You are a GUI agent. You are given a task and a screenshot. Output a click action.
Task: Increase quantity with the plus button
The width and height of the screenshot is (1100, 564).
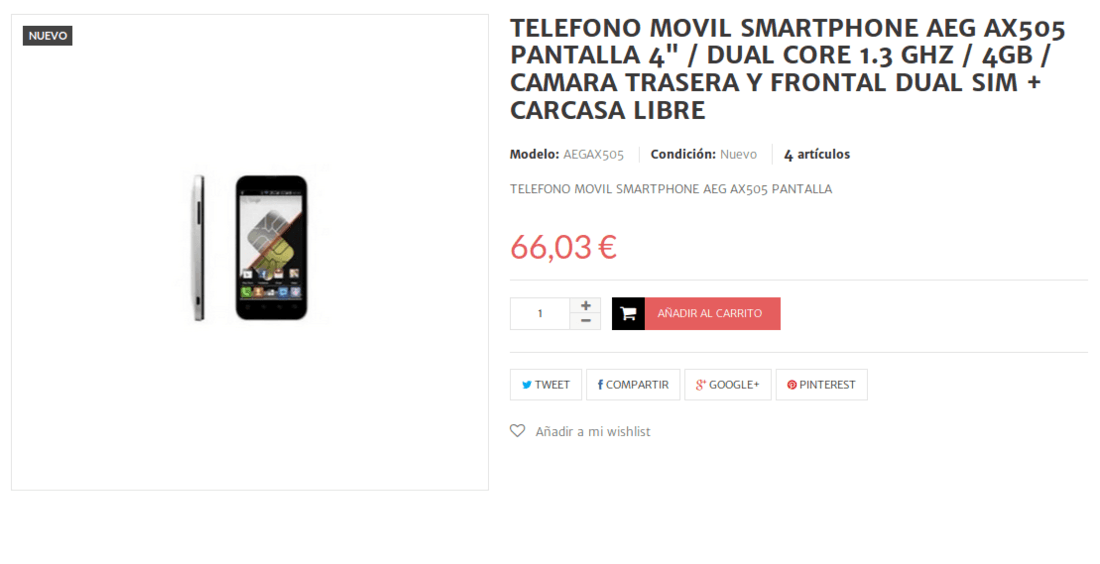tap(586, 305)
